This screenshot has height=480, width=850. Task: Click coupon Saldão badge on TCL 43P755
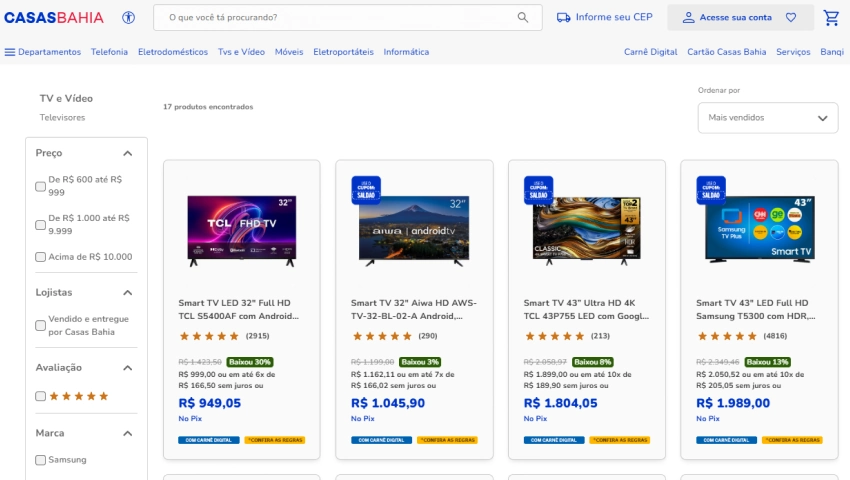[538, 190]
